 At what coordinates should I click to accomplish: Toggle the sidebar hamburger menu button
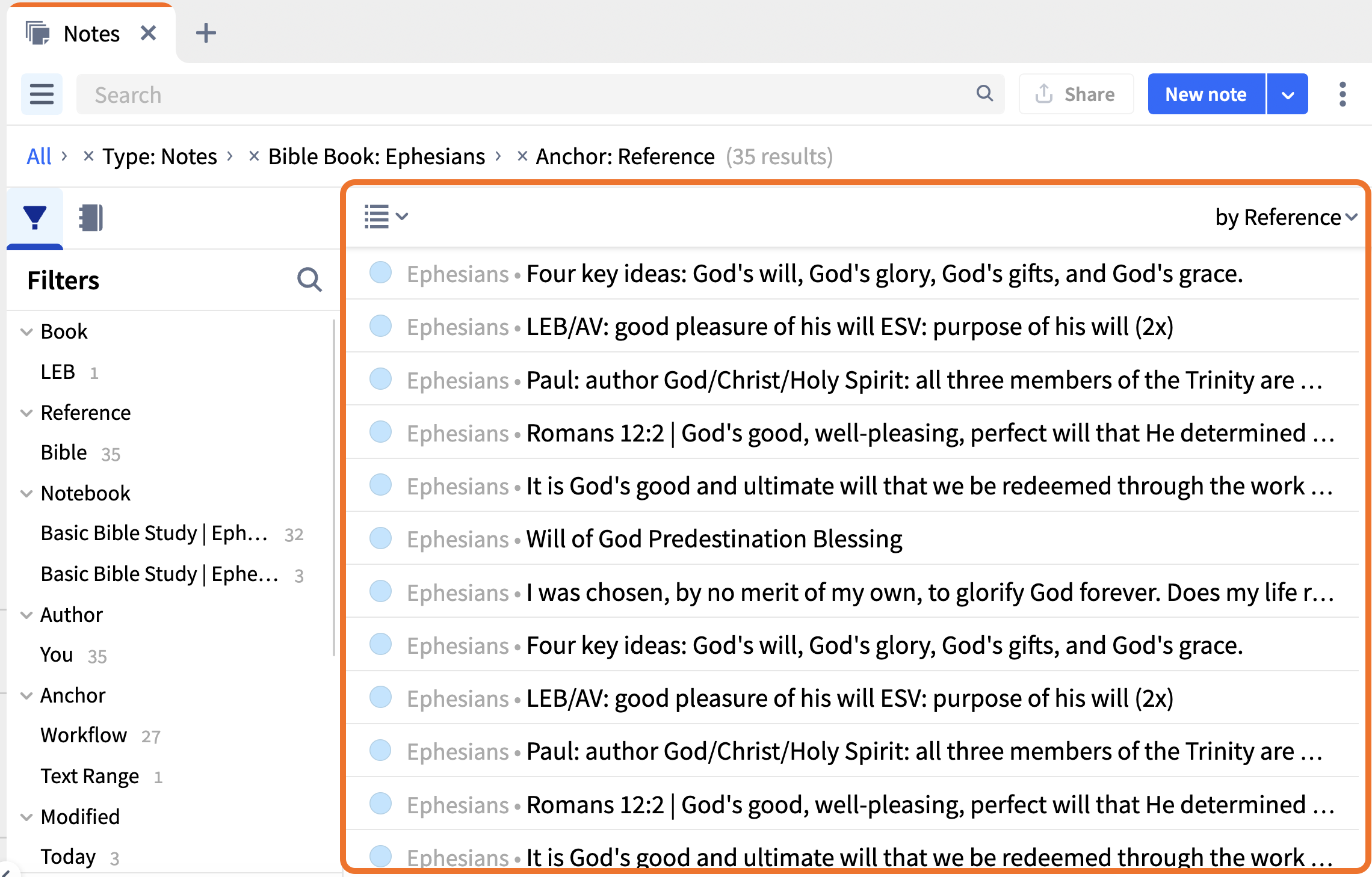coord(42,94)
